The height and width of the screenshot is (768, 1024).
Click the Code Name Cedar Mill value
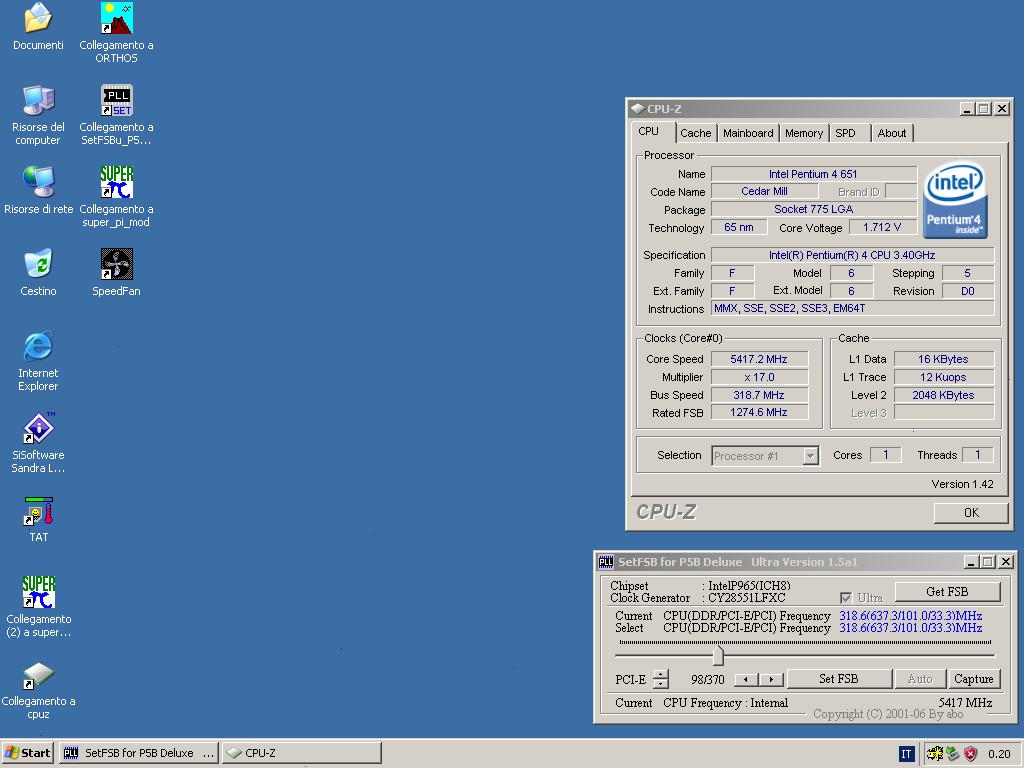(764, 191)
